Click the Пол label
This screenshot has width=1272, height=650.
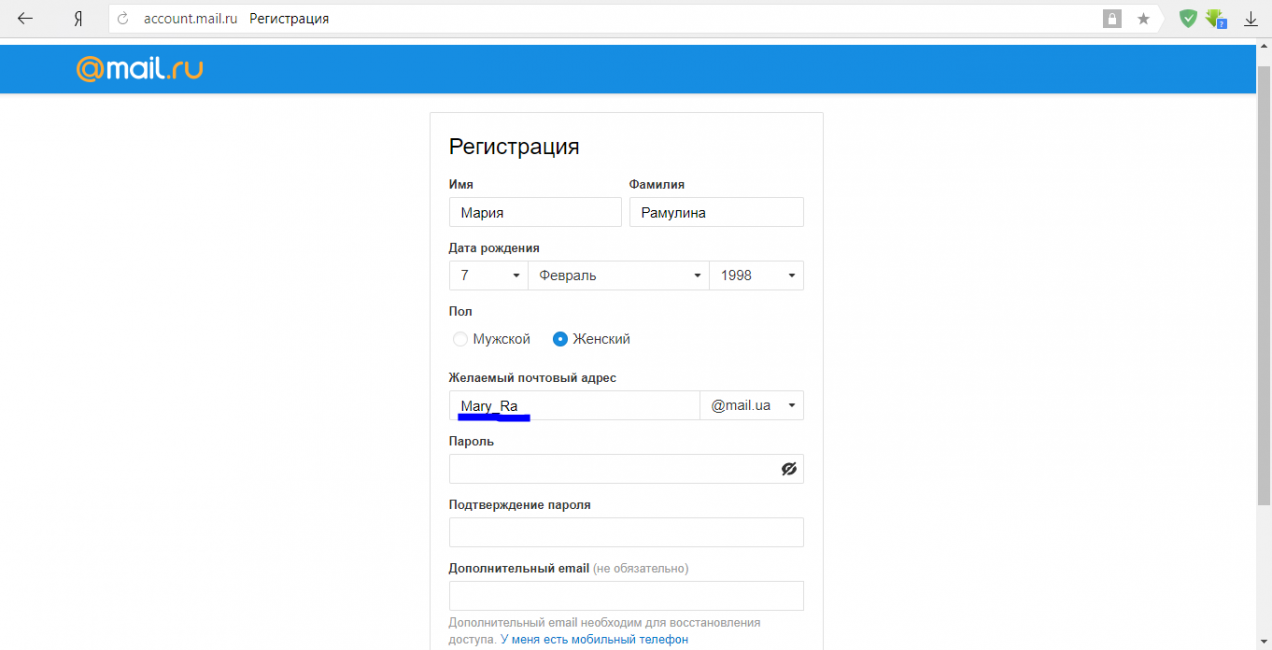tap(460, 312)
